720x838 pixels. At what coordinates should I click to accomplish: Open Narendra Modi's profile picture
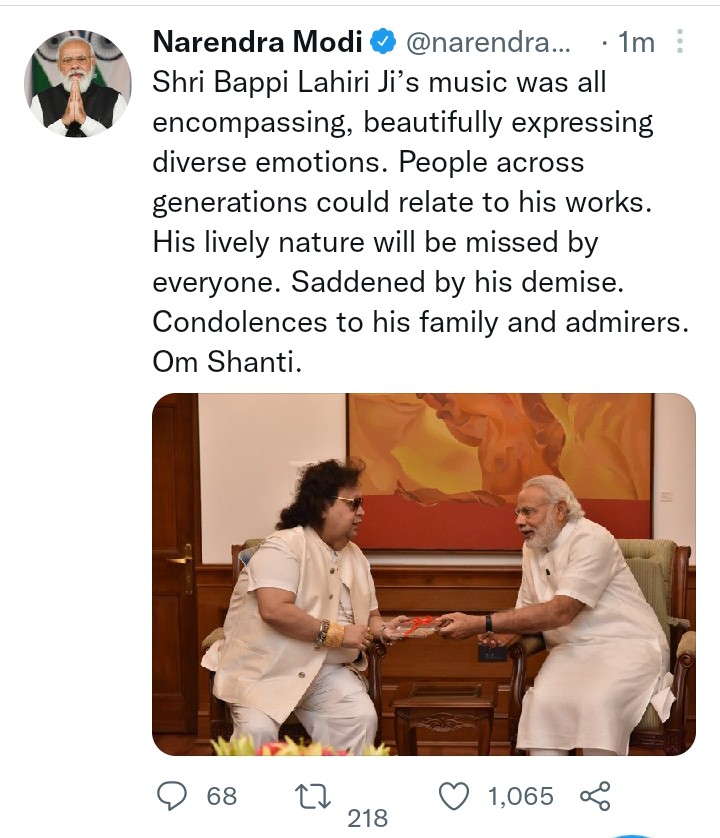point(78,83)
